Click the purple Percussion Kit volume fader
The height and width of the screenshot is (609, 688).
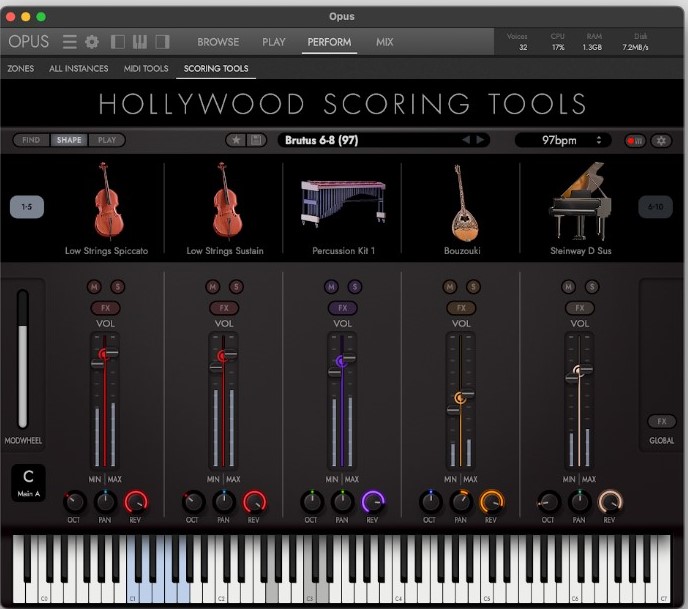tap(342, 362)
